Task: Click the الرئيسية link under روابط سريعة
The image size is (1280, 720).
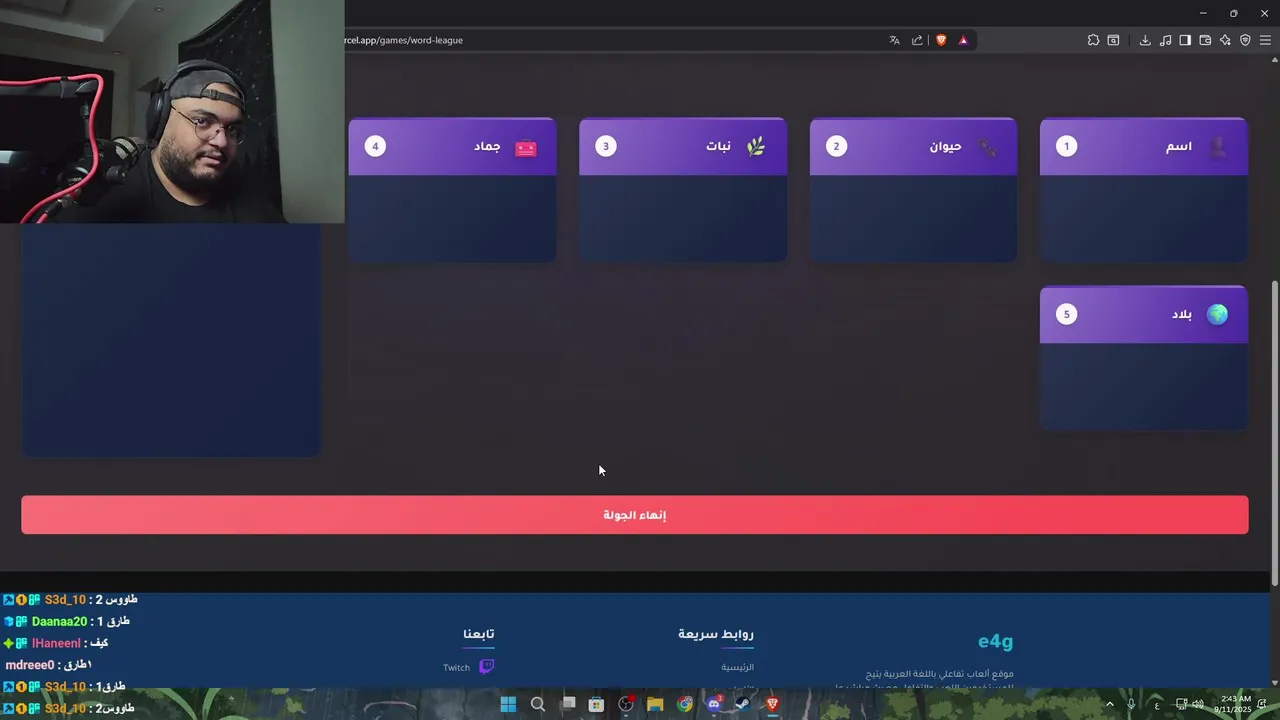Action: [x=738, y=667]
